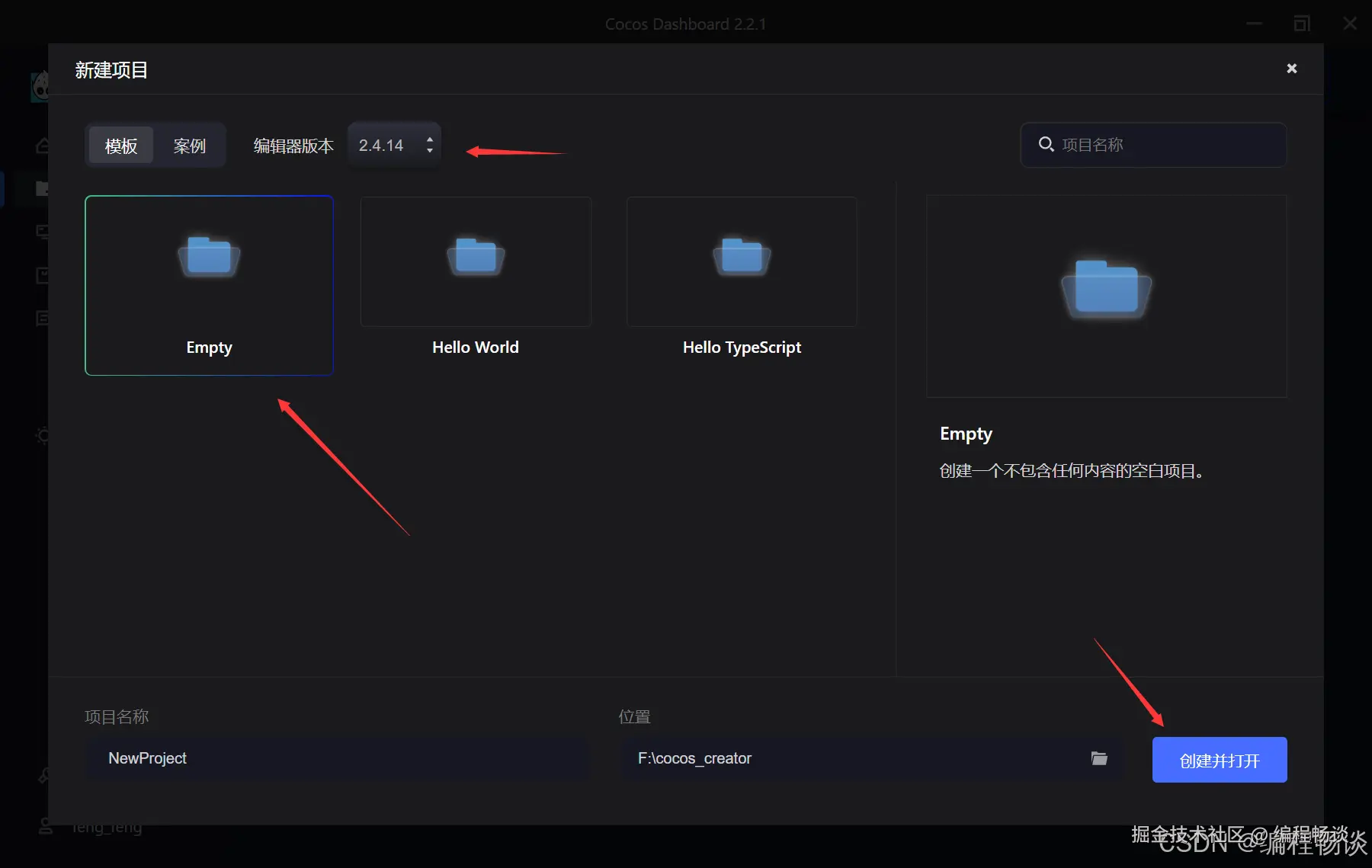This screenshot has width=1372, height=868.
Task: Switch to the 案例 tab
Action: tap(189, 146)
